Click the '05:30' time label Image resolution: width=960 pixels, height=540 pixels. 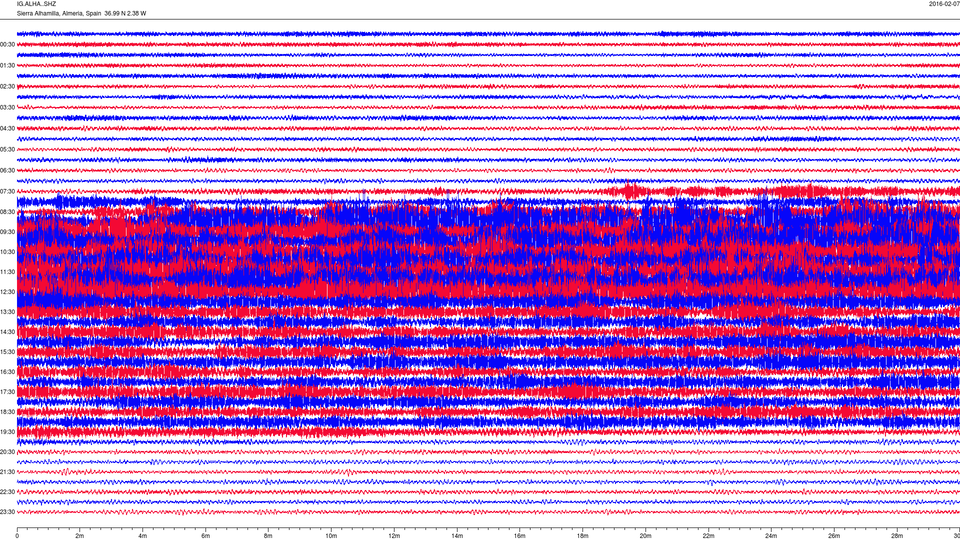pos(7,149)
